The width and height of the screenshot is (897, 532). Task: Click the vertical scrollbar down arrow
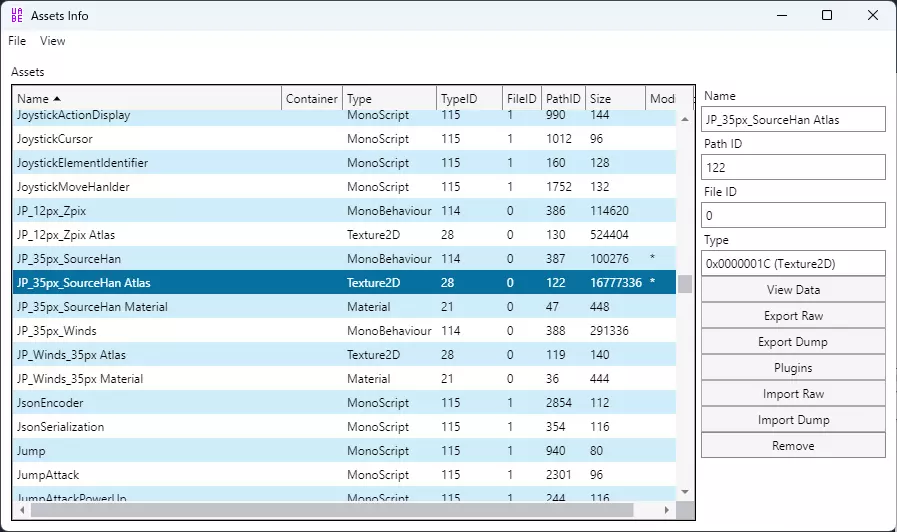[685, 492]
